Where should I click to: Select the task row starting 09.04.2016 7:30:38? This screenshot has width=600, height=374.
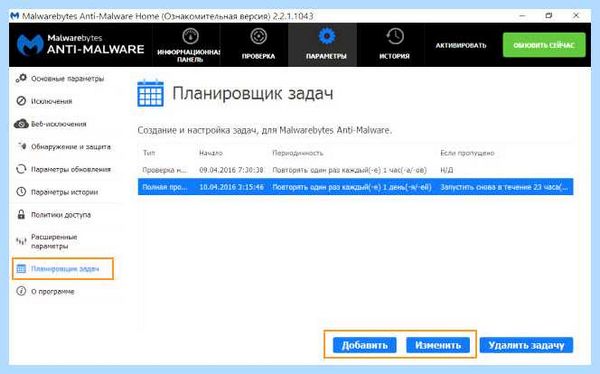coord(355,170)
